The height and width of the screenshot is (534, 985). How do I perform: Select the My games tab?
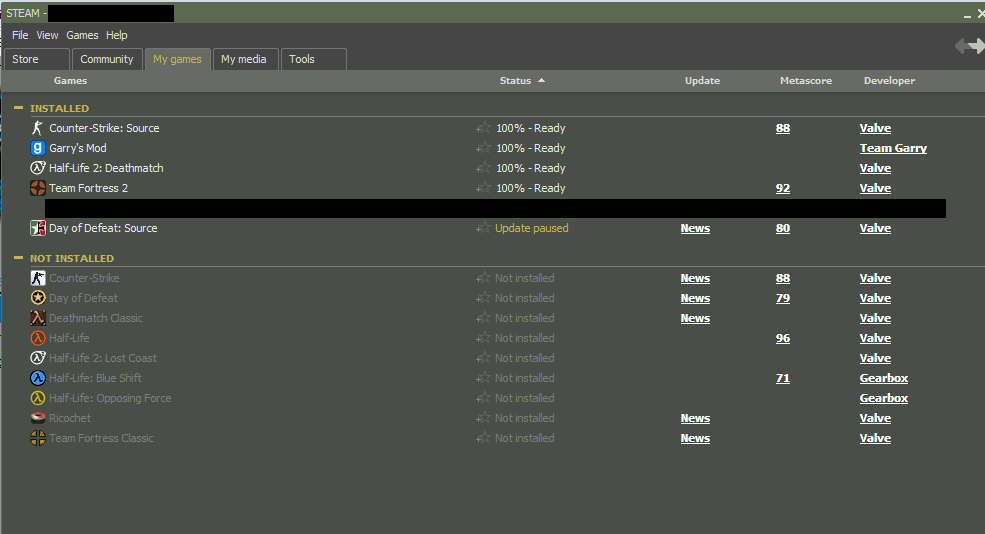(x=178, y=59)
